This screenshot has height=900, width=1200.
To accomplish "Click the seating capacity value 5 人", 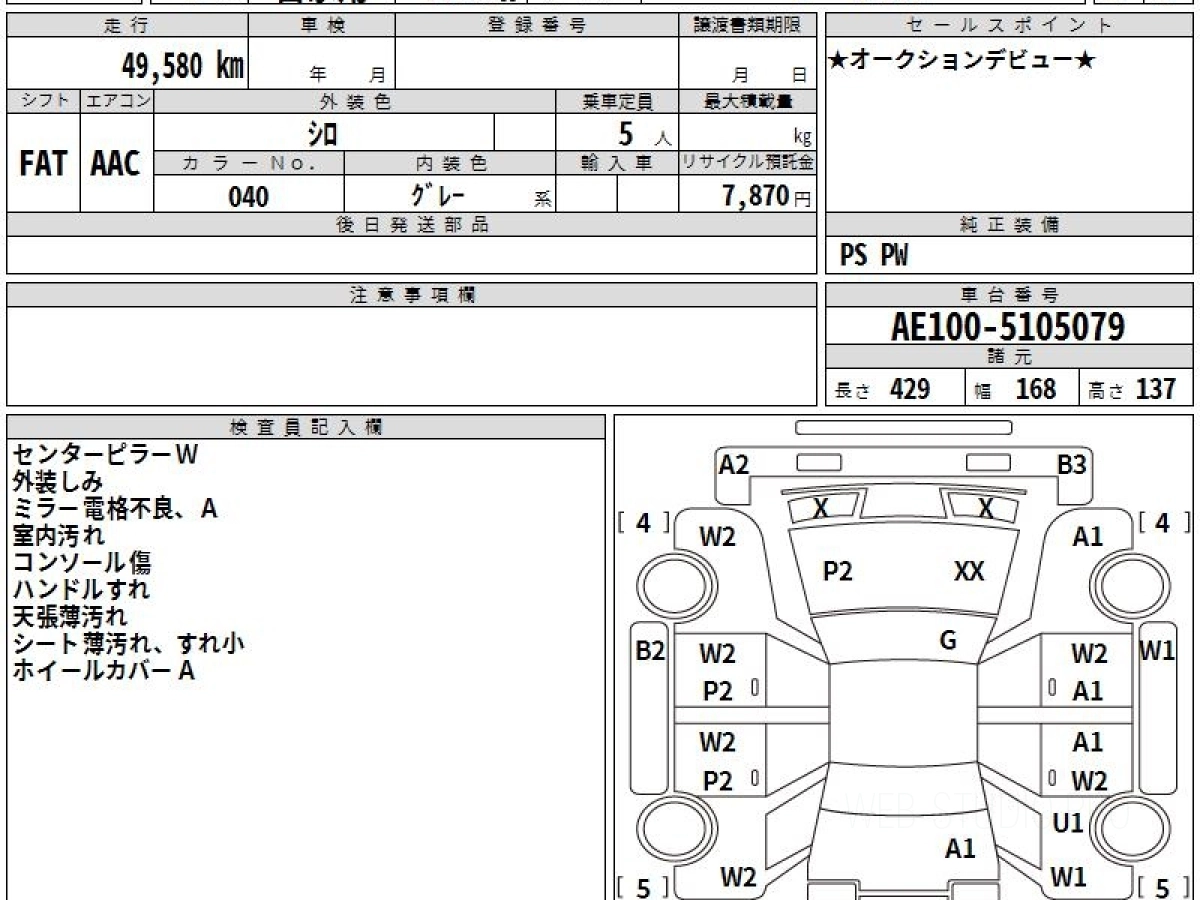I will (643, 134).
